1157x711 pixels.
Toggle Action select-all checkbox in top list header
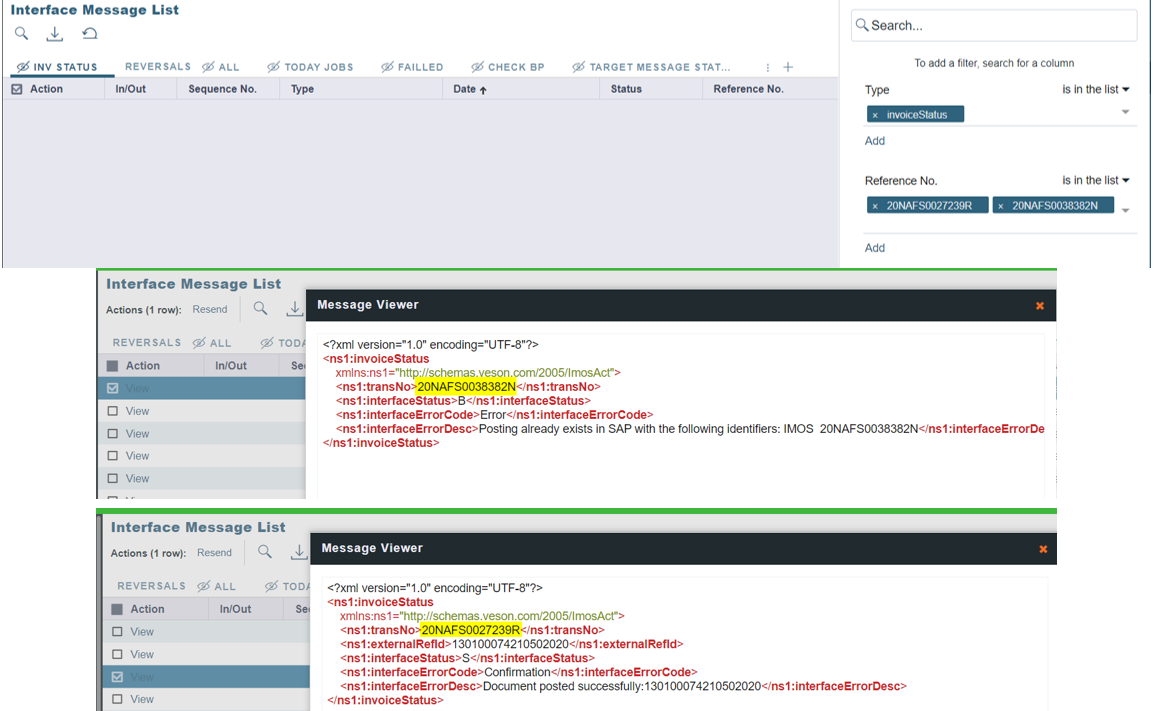click(x=17, y=89)
